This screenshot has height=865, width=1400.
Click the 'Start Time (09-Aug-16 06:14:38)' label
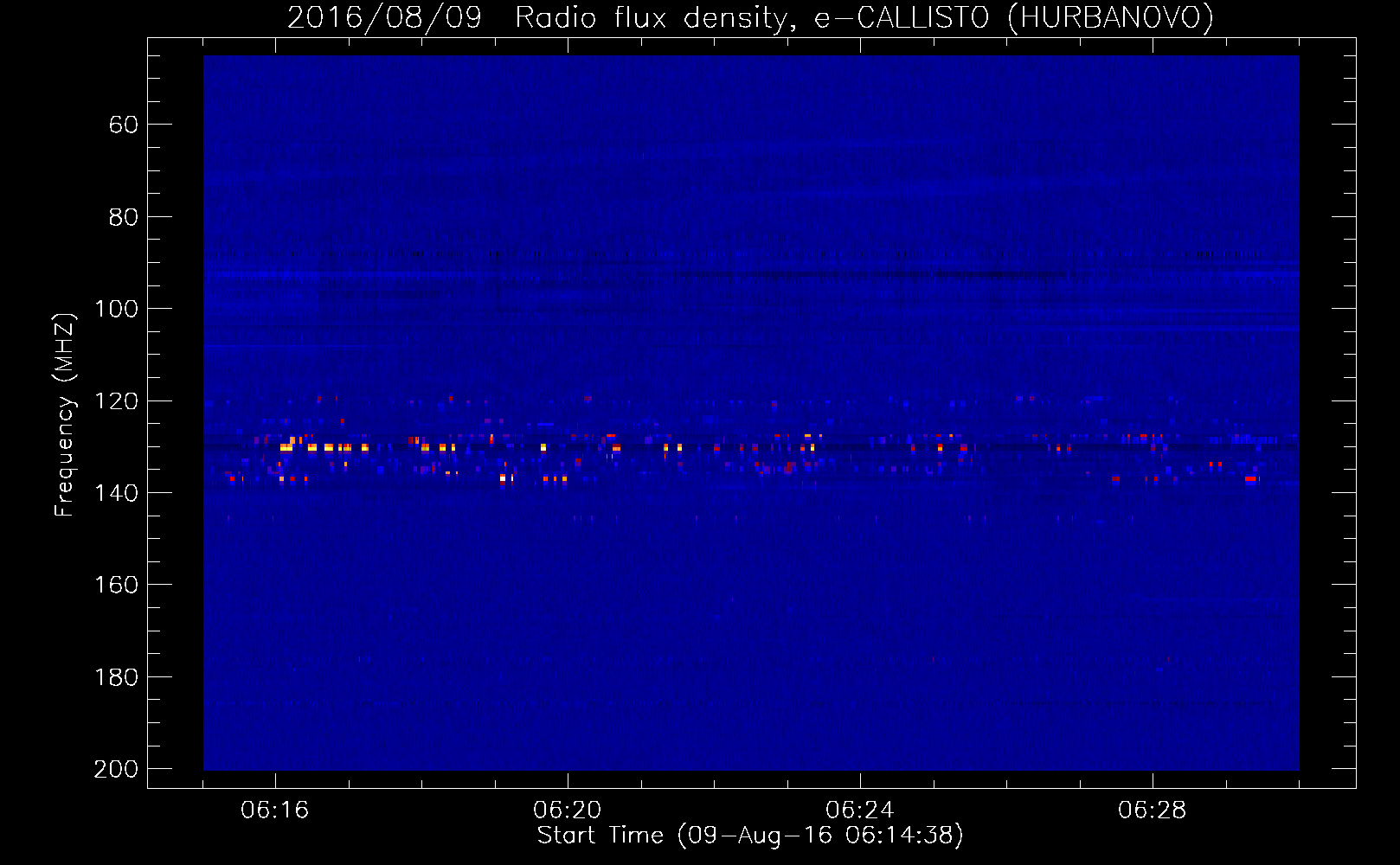[x=750, y=836]
